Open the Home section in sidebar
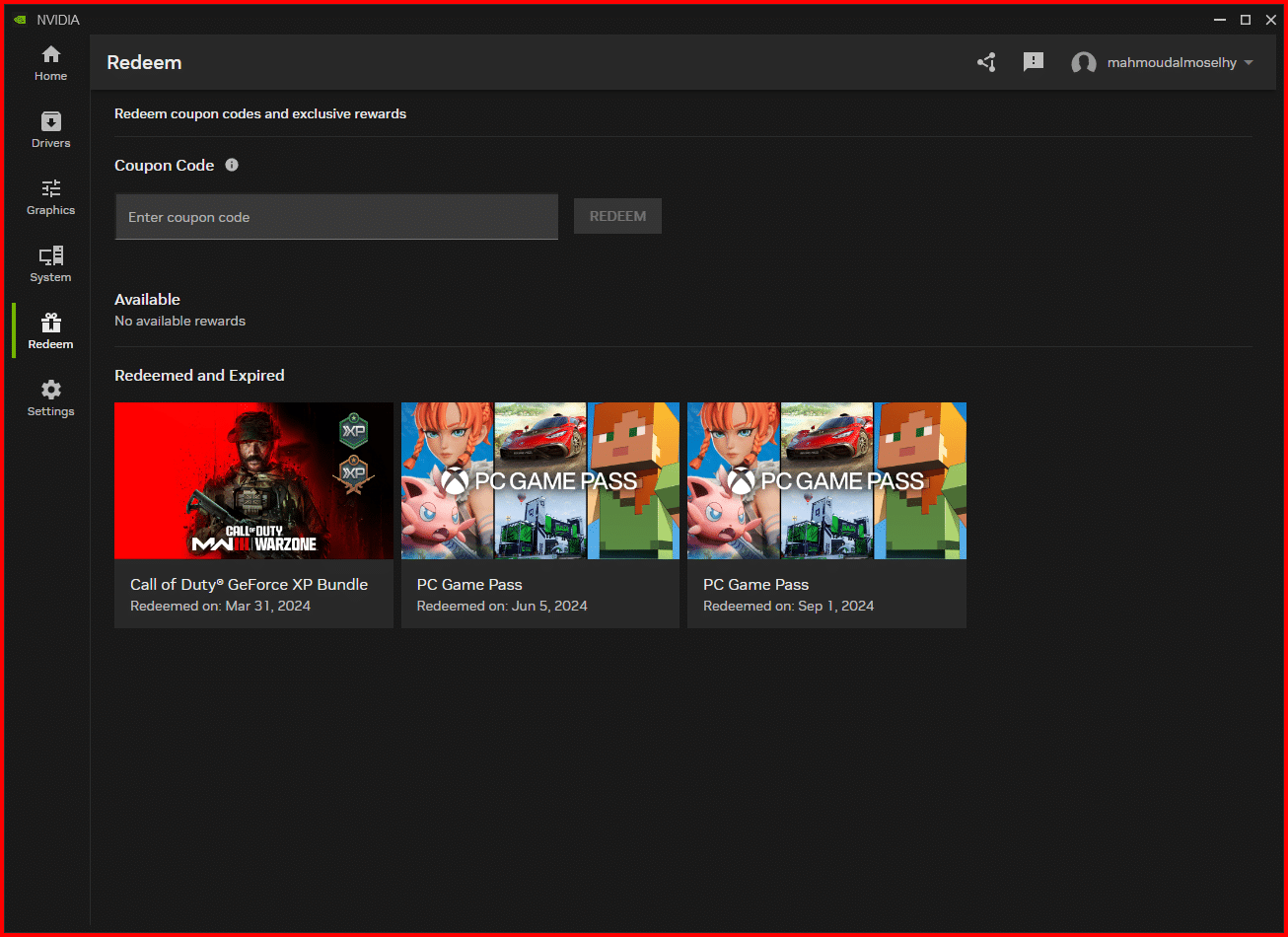1288x937 pixels. click(50, 63)
